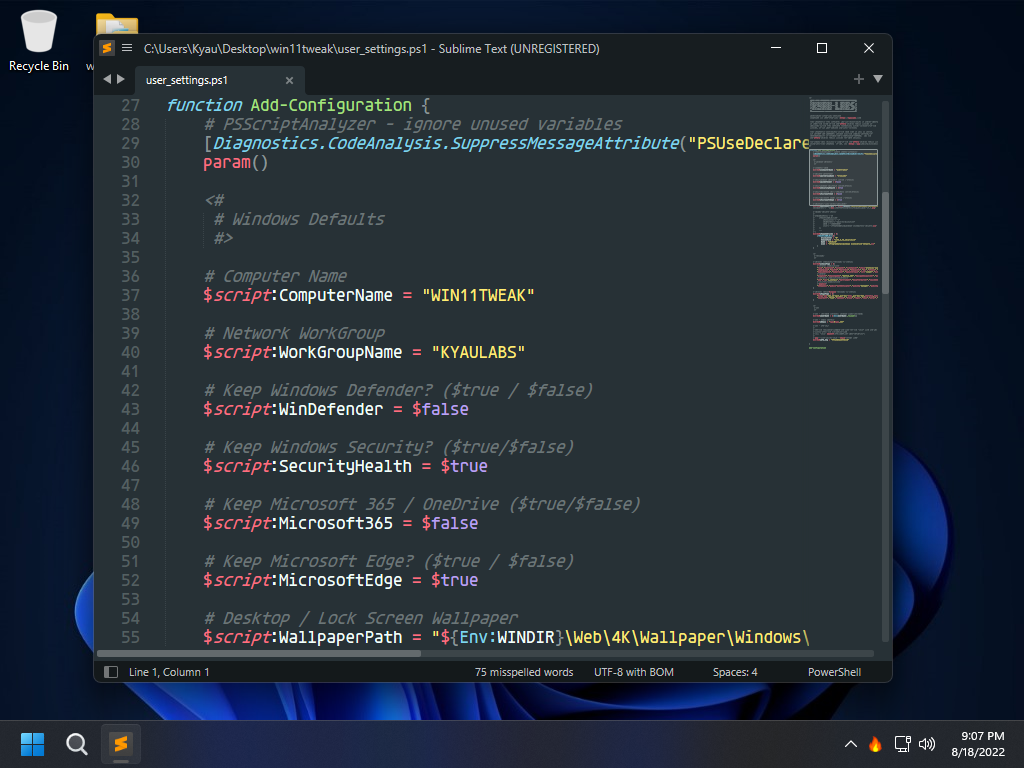
Task: Click the param() keyword on line 30
Action: coord(236,162)
